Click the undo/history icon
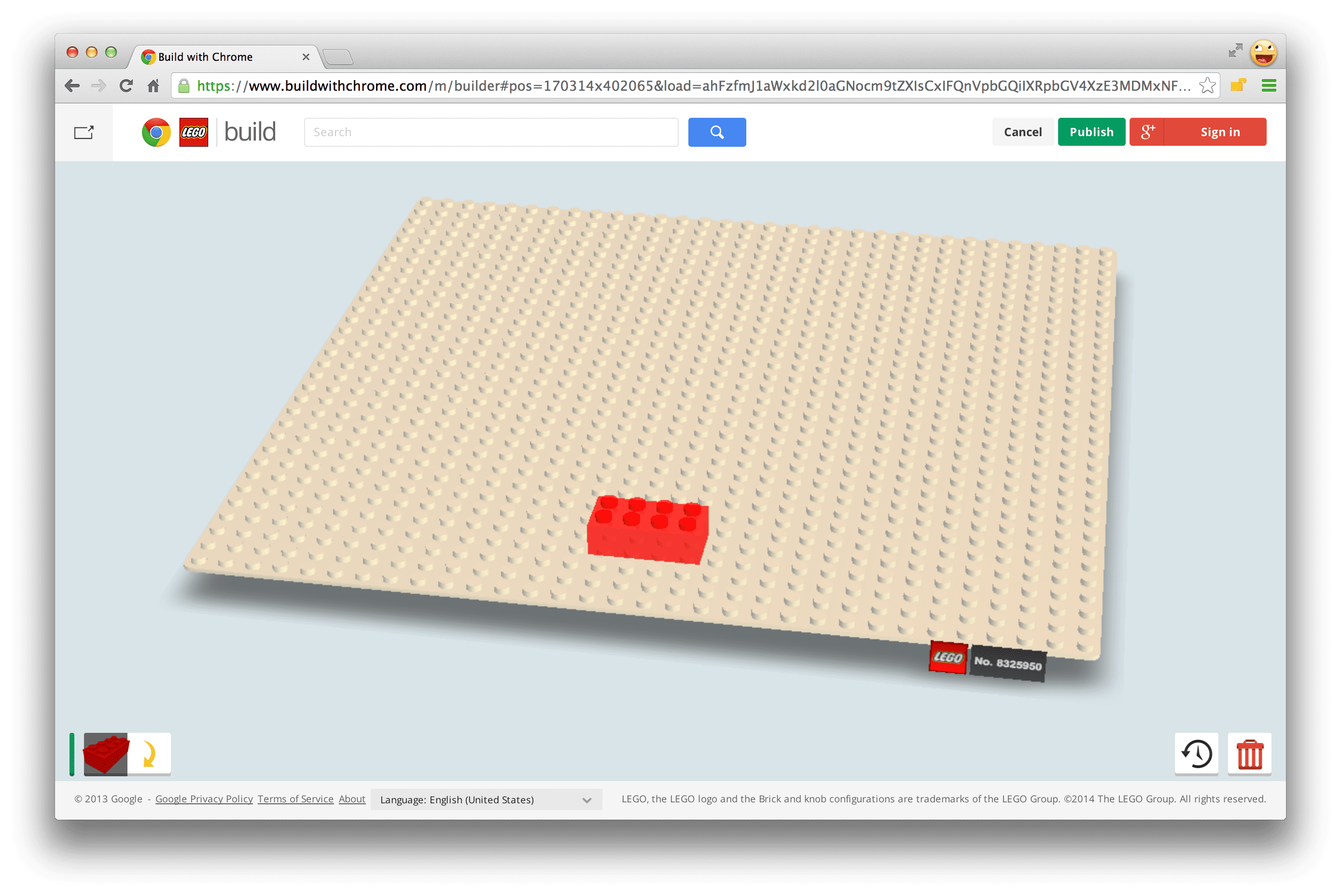Viewport: 1341px width, 896px height. pos(1197,753)
